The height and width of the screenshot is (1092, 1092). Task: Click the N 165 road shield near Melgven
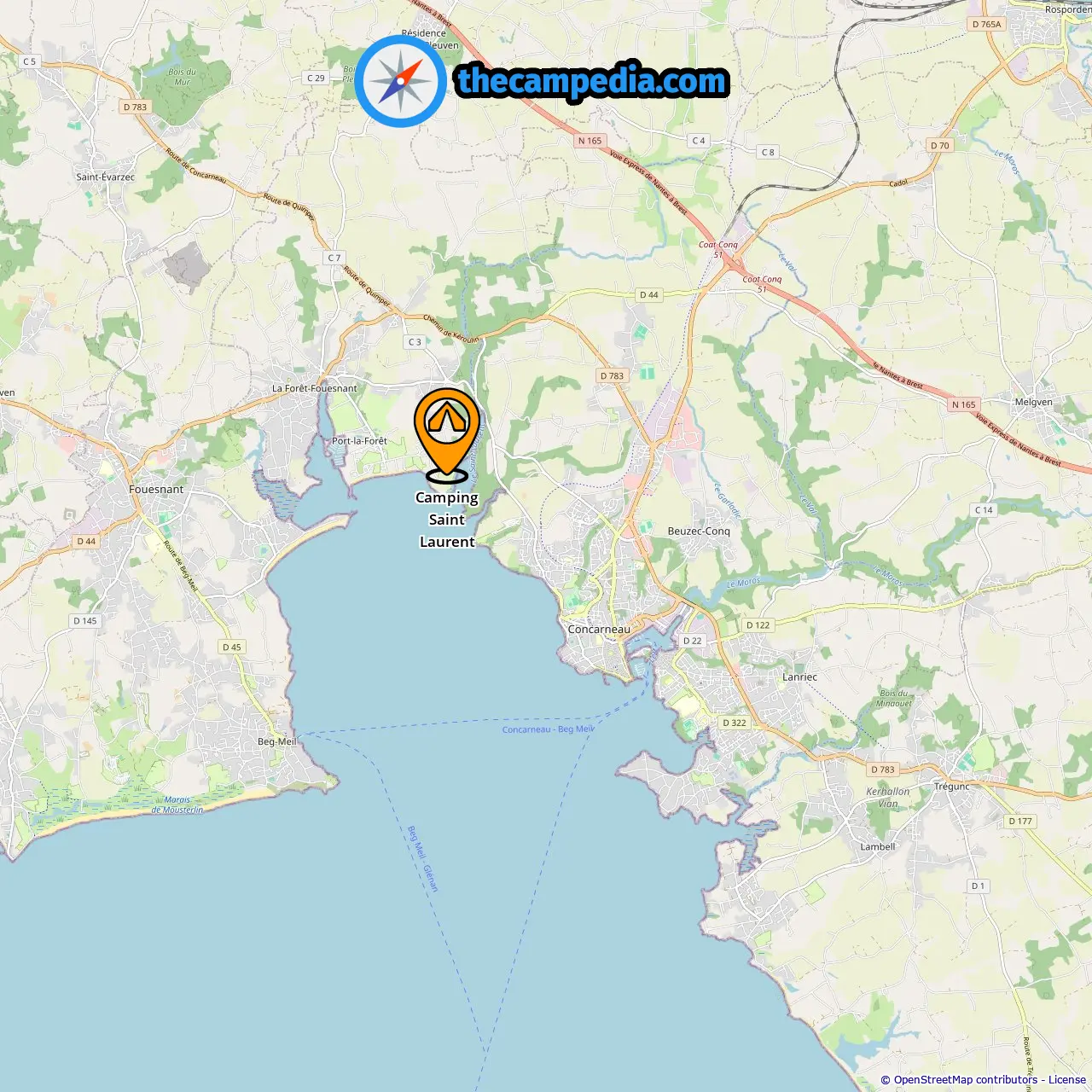[963, 404]
